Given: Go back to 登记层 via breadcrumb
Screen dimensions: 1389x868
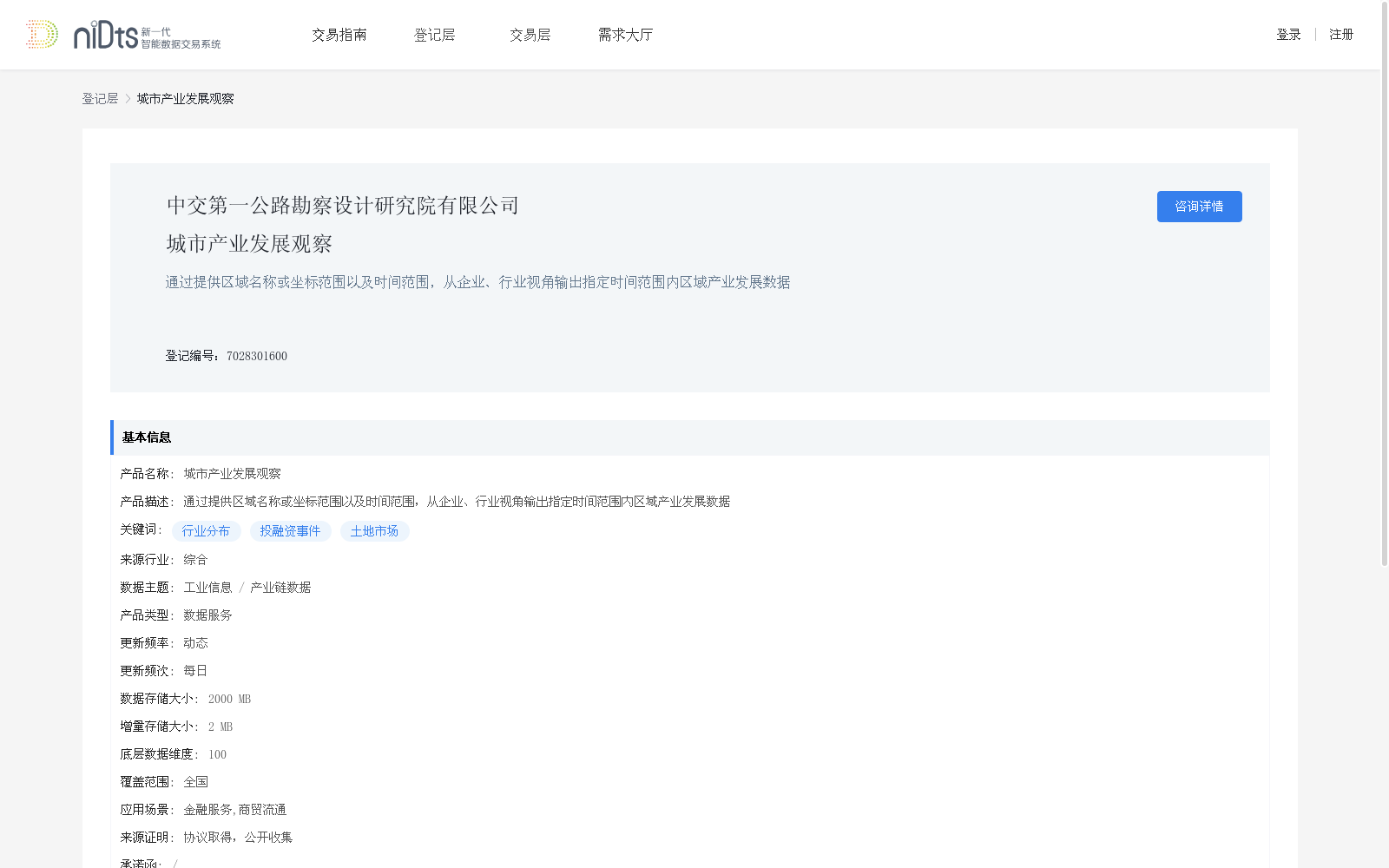Looking at the screenshot, I should tap(100, 99).
